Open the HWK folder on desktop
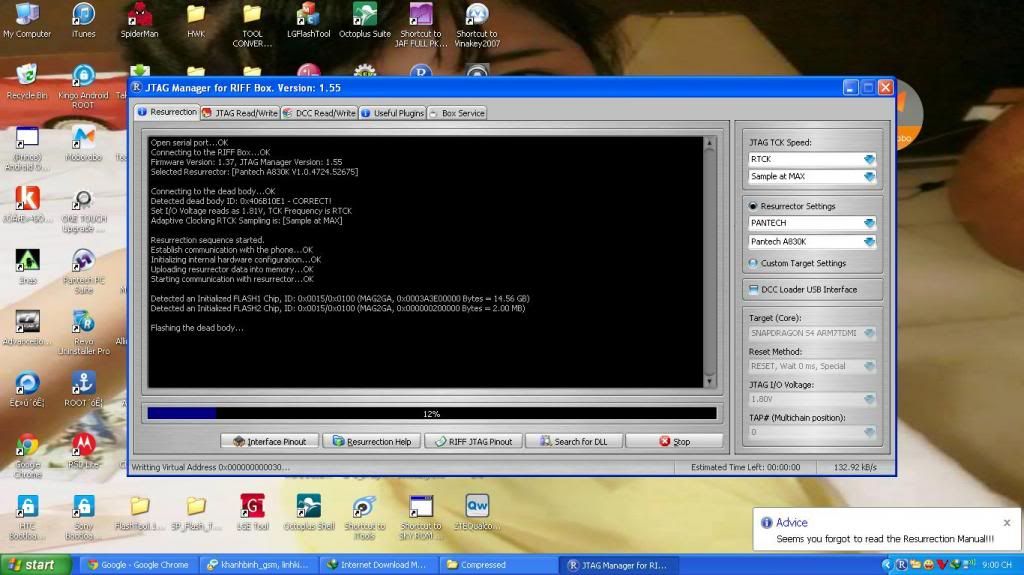 [195, 21]
